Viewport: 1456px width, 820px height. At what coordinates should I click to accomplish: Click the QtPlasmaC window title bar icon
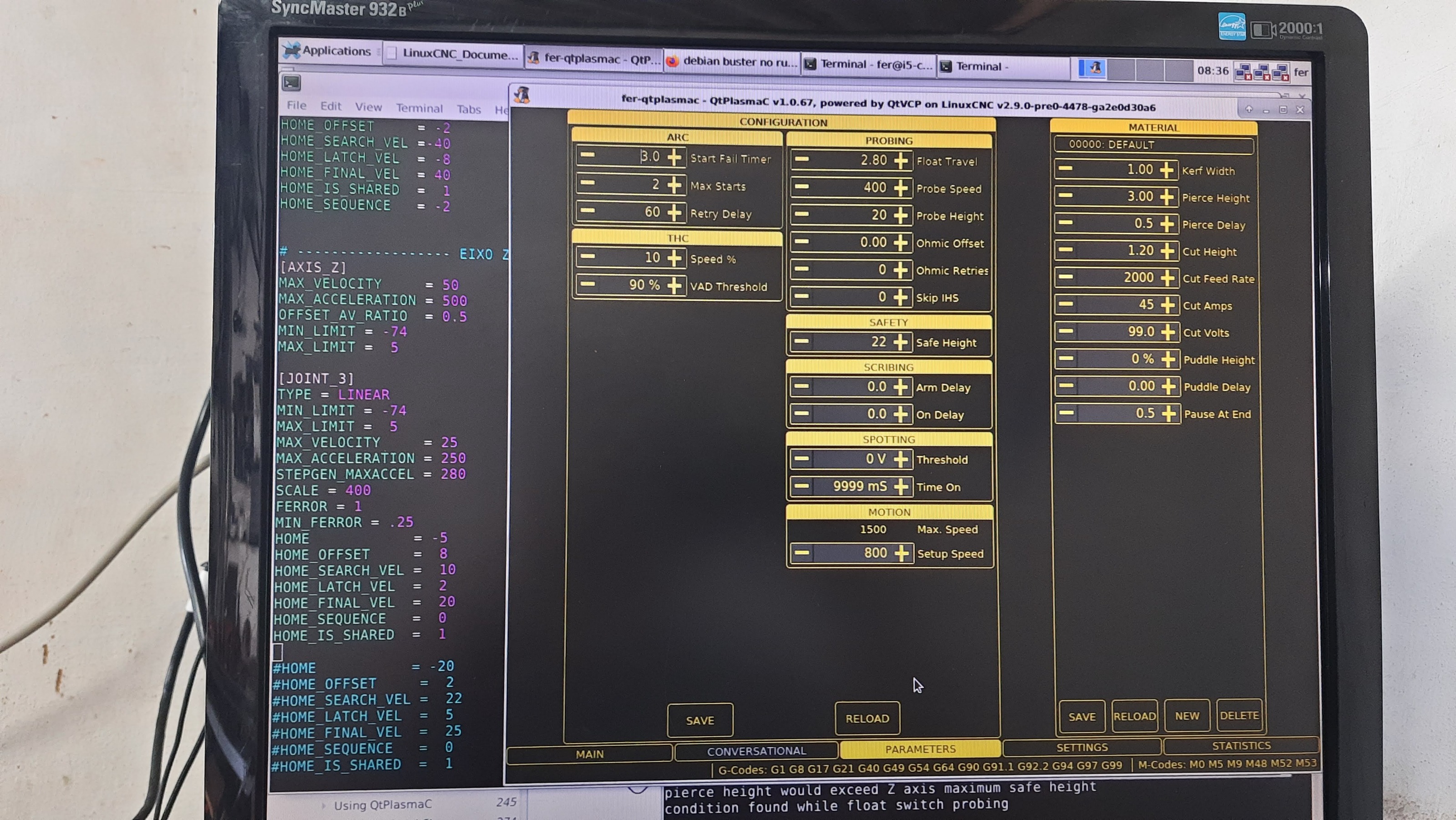(x=521, y=95)
